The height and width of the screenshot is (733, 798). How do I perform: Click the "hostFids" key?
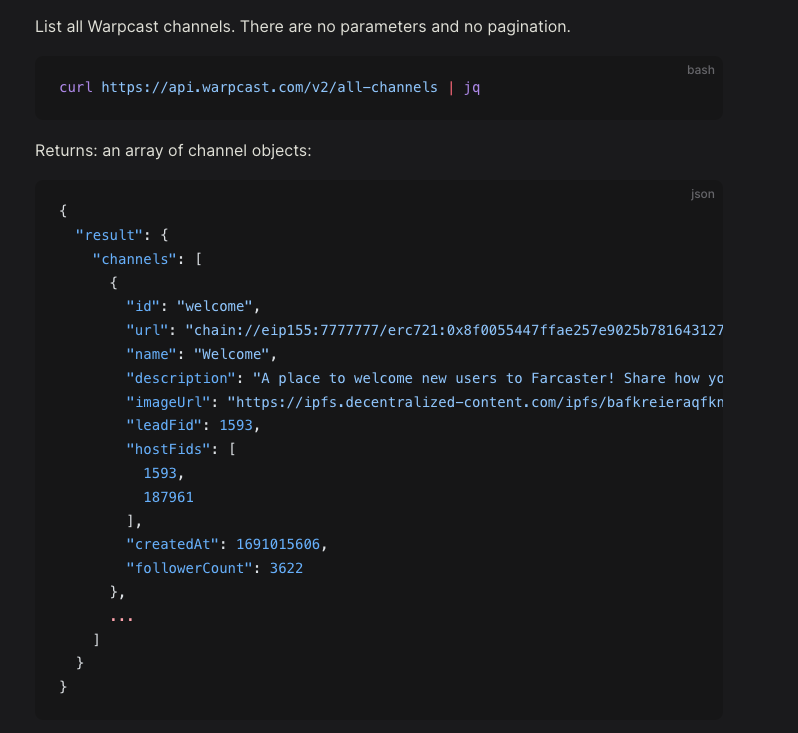pyautogui.click(x=168, y=449)
